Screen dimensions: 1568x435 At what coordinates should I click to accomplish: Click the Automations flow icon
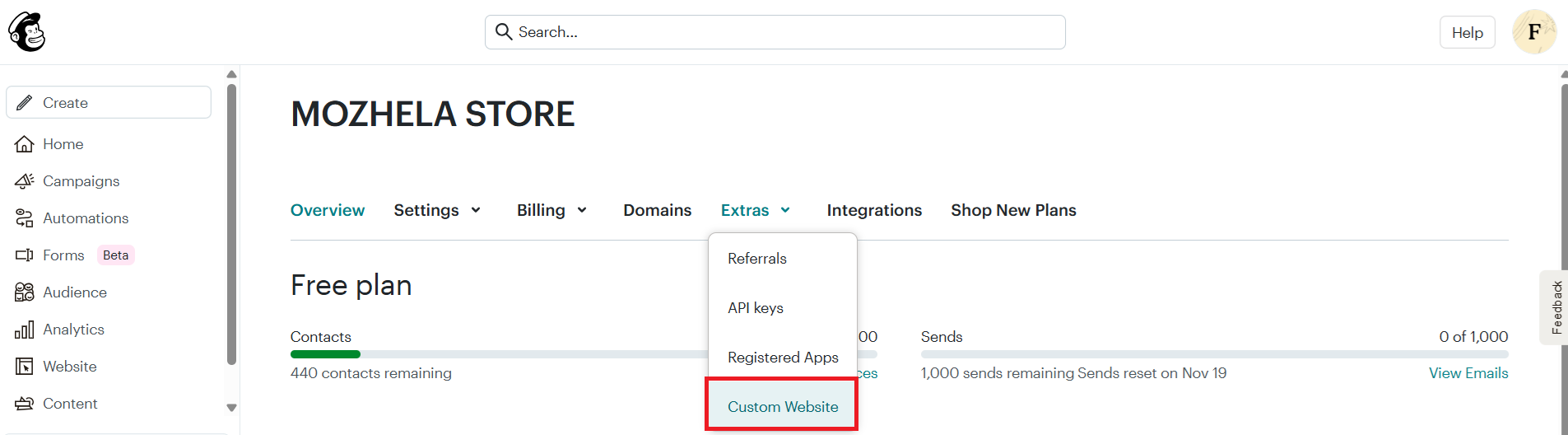point(25,218)
